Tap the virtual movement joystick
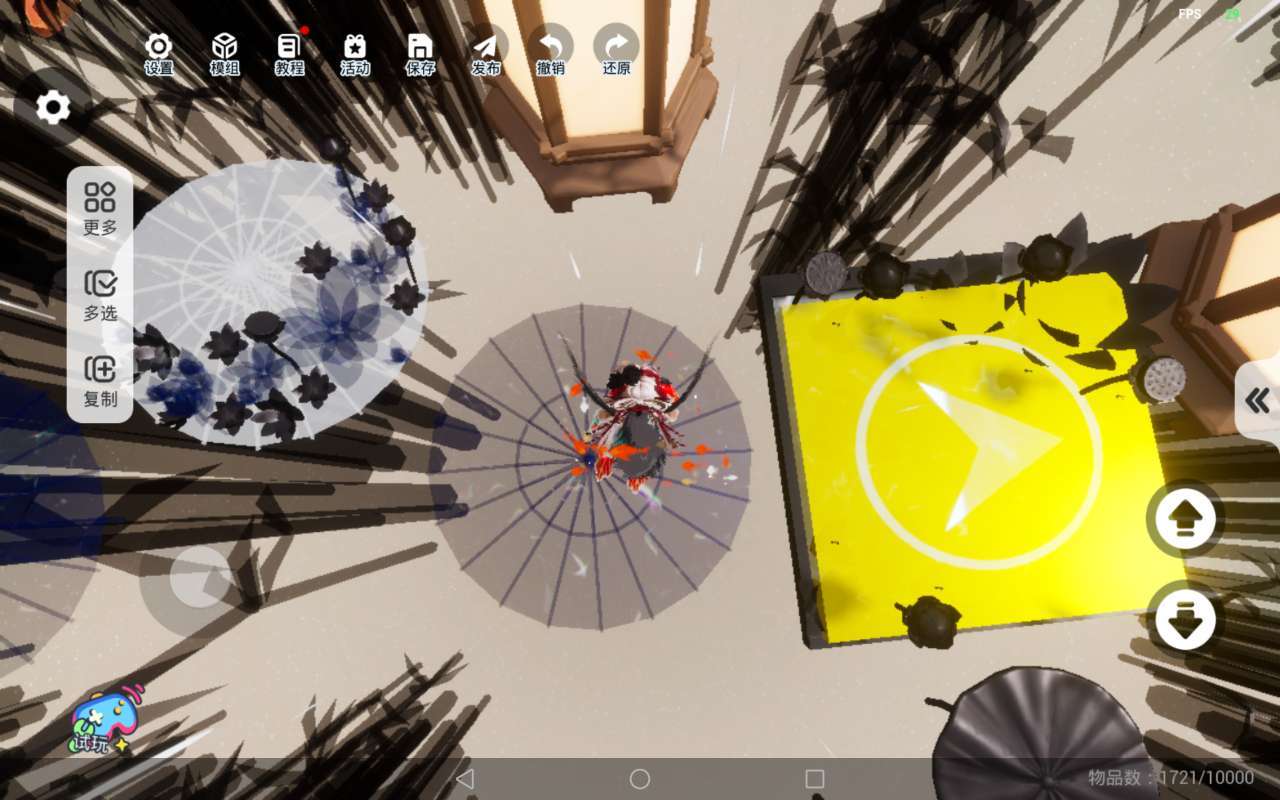Image resolution: width=1280 pixels, height=800 pixels. pyautogui.click(x=201, y=577)
